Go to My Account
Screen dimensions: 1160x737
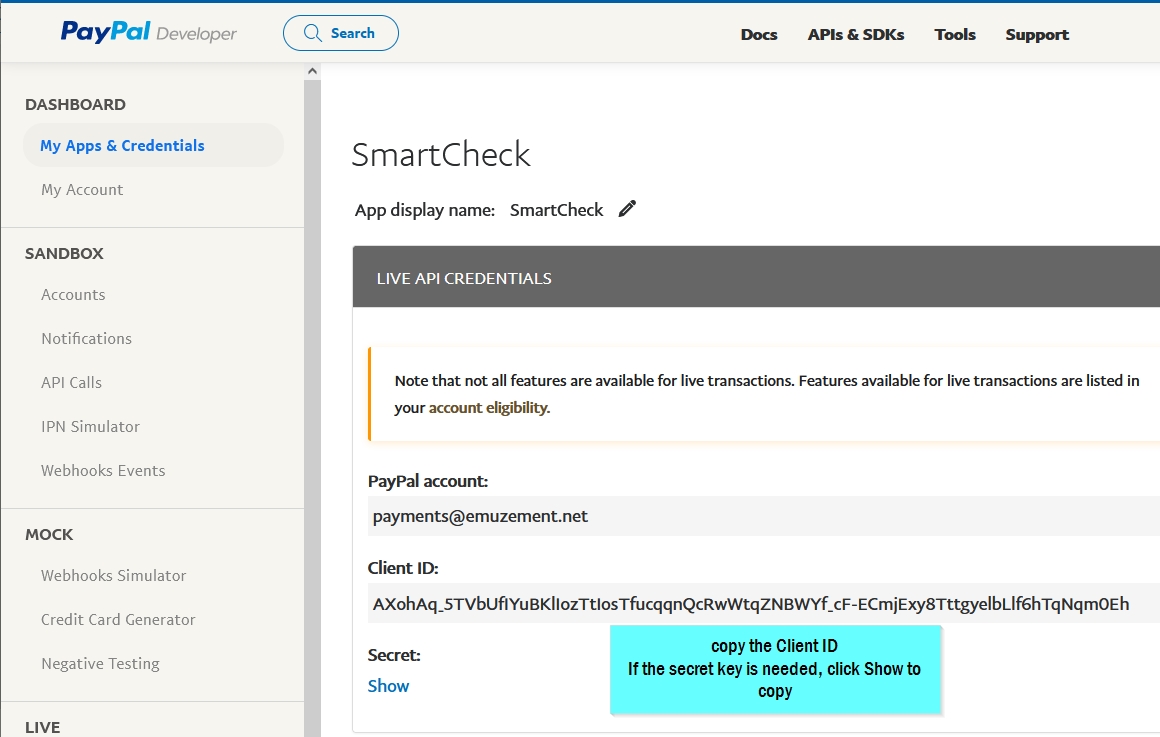coord(82,190)
